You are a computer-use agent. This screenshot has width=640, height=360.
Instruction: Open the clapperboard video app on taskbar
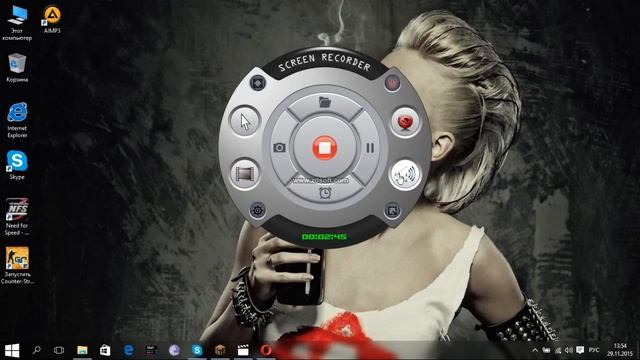[x=243, y=350]
